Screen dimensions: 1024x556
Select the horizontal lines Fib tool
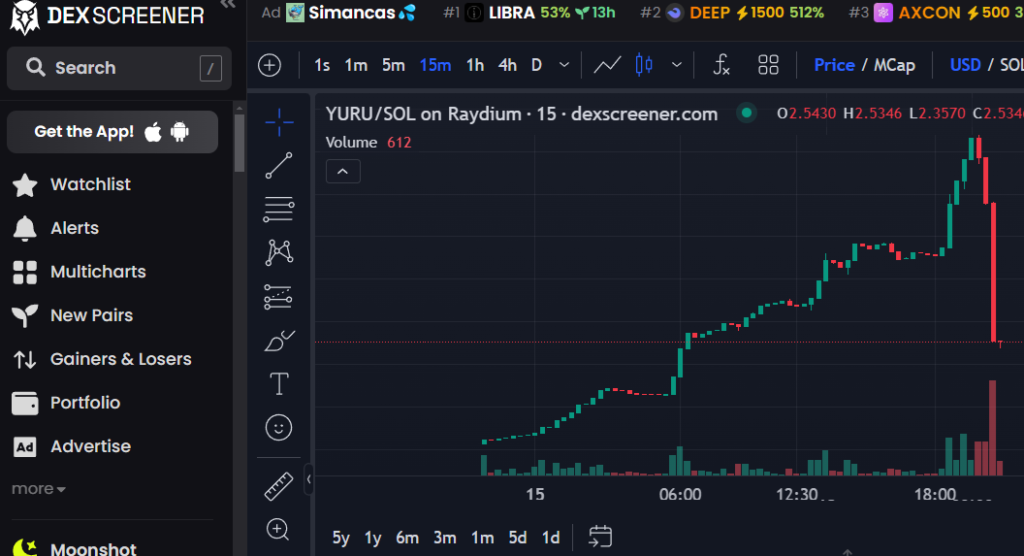click(279, 210)
